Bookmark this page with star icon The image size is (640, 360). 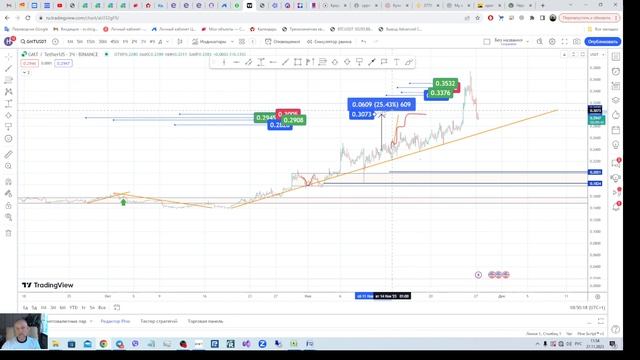pos(478,18)
